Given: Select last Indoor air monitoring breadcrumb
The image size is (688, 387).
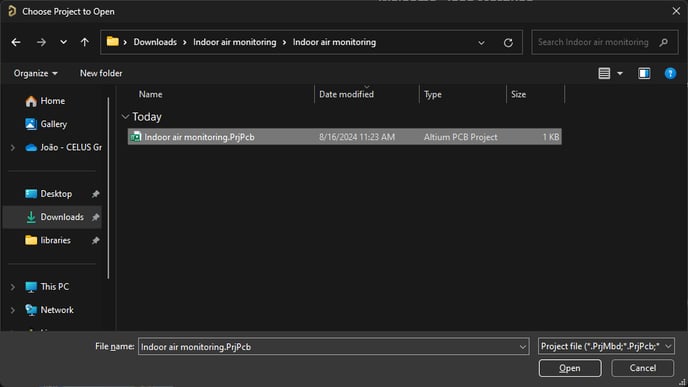Looking at the screenshot, I should (x=334, y=42).
